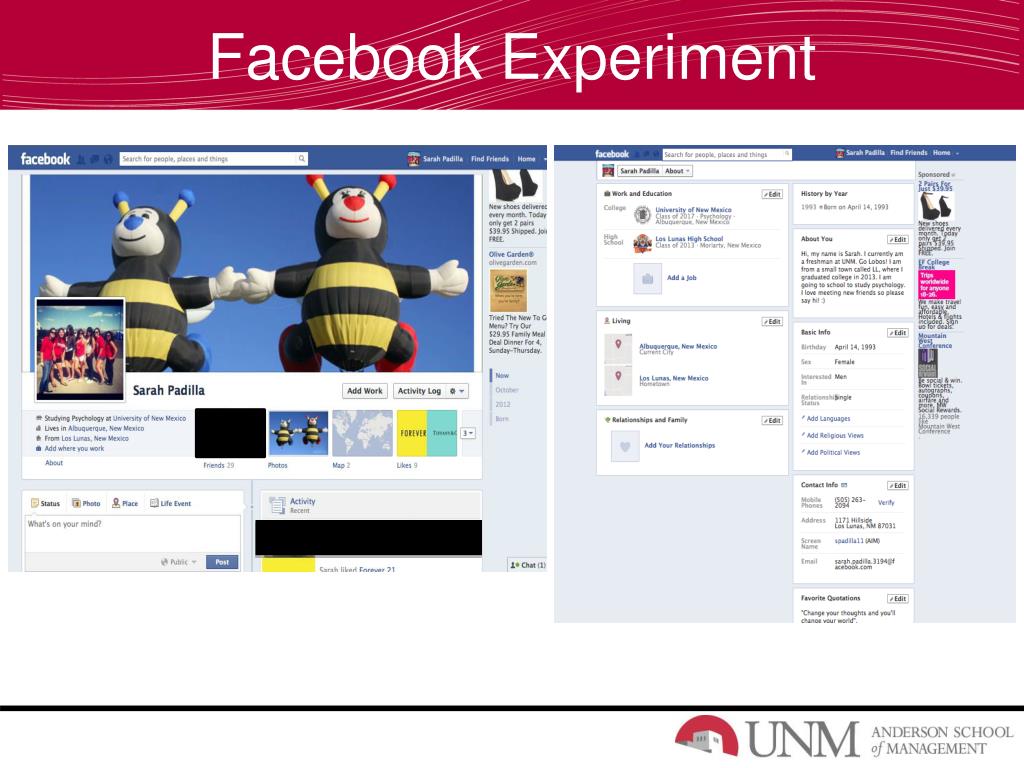
Task: Edit the Living section
Action: (772, 322)
